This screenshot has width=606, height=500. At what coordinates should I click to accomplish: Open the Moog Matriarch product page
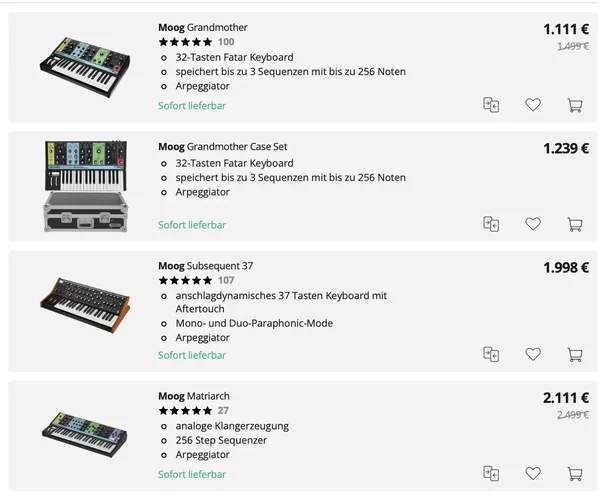[194, 396]
